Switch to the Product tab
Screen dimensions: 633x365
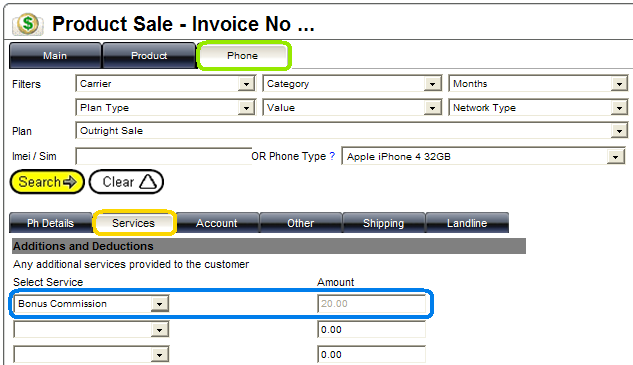pyautogui.click(x=149, y=55)
